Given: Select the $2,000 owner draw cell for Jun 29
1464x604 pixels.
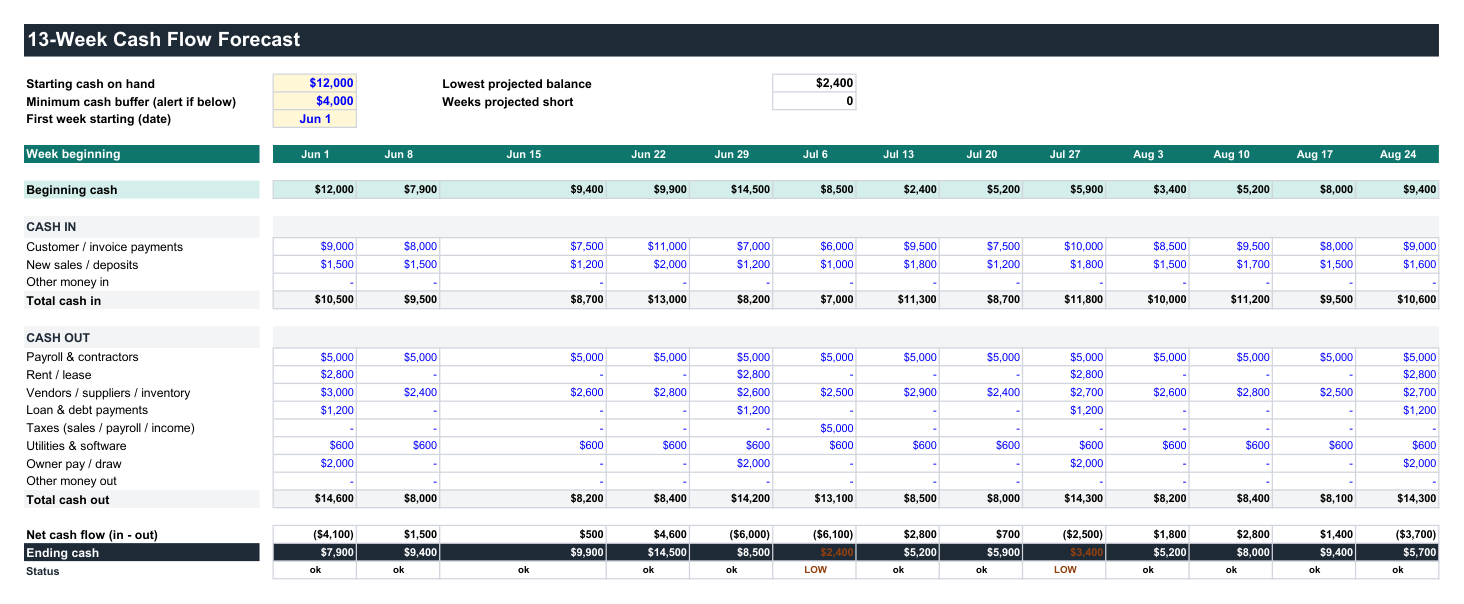Looking at the screenshot, I should coord(731,463).
